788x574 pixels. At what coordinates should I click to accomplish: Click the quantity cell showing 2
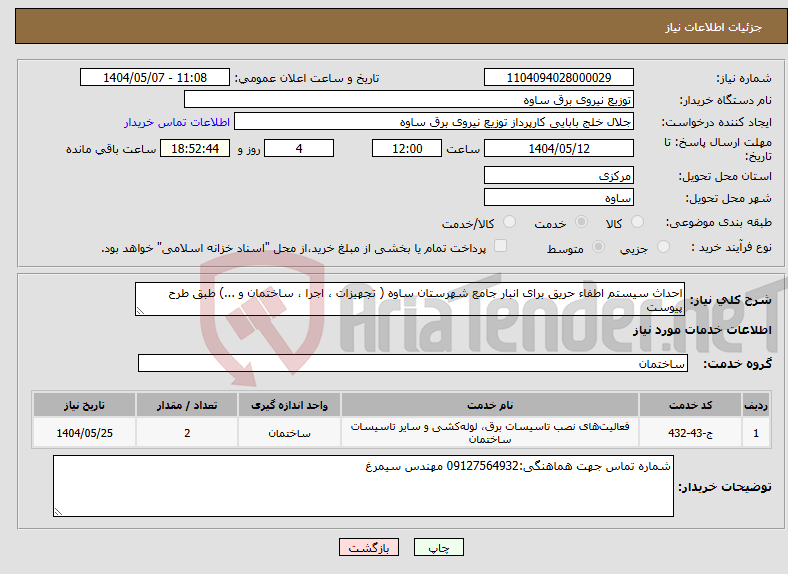(186, 432)
